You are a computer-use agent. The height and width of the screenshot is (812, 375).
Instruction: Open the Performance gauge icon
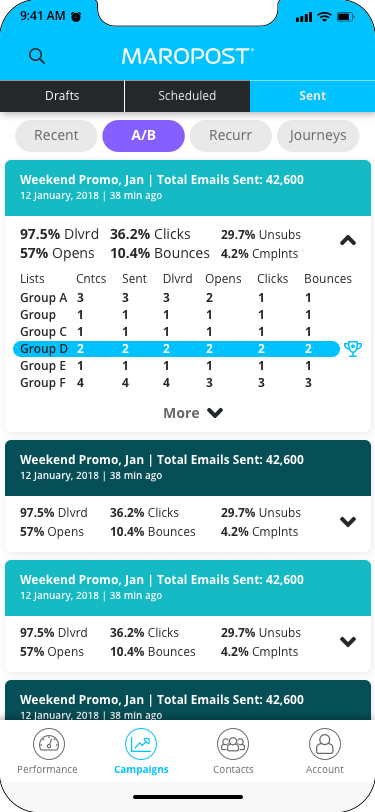49,744
